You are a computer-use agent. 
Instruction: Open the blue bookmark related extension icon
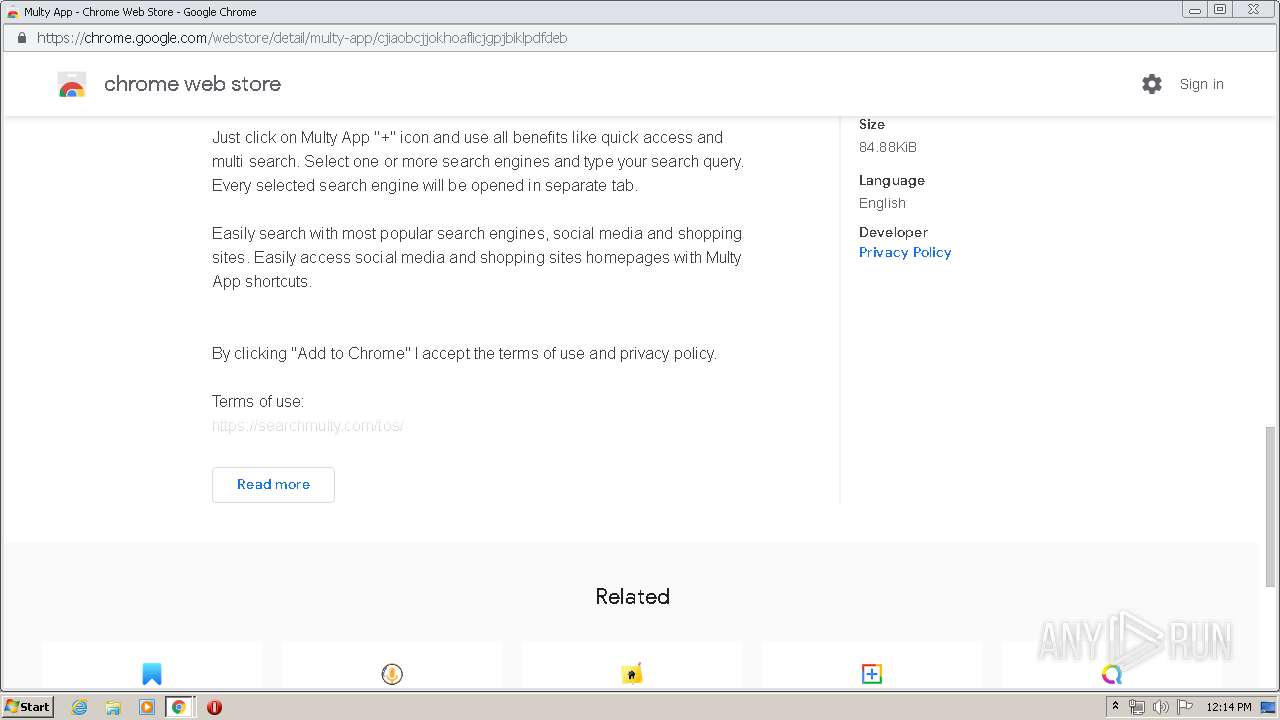[x=152, y=674]
